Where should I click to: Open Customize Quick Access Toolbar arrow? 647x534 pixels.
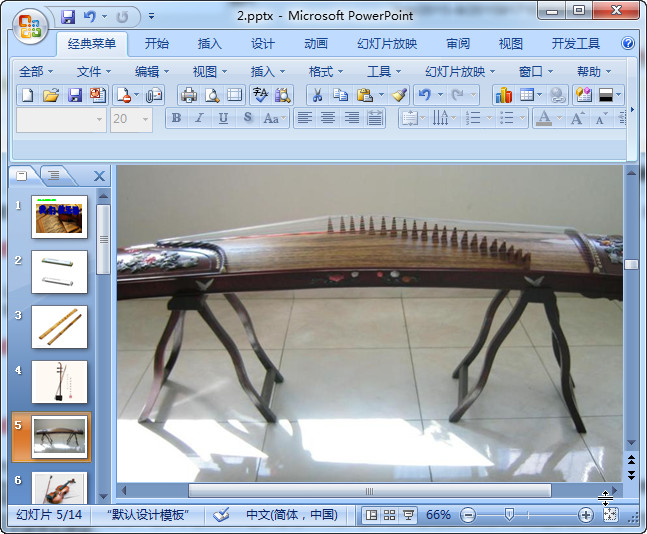(151, 17)
